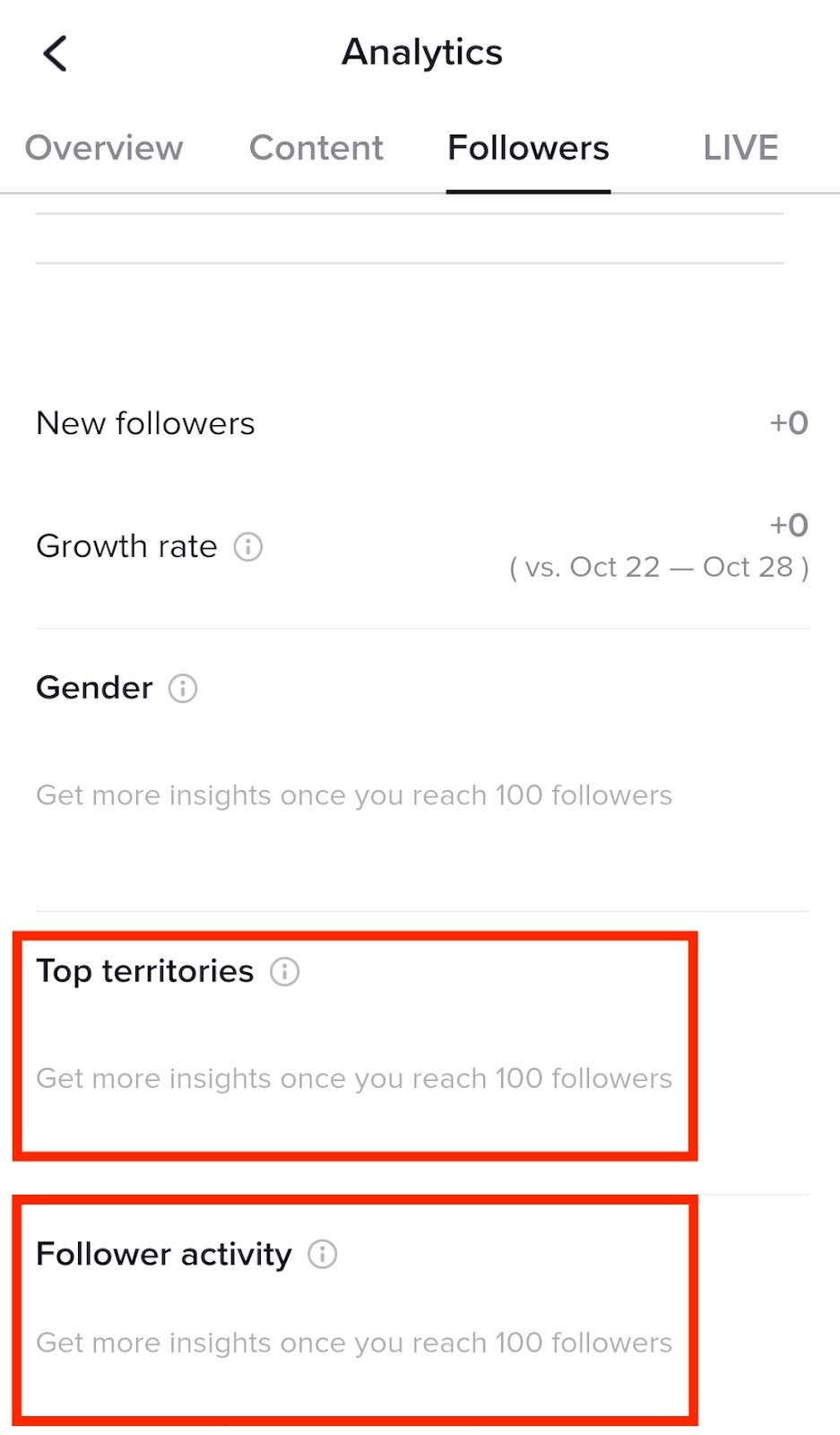Viewport: 840px width, 1435px height.
Task: Click the New followers +0 value
Action: (x=789, y=422)
